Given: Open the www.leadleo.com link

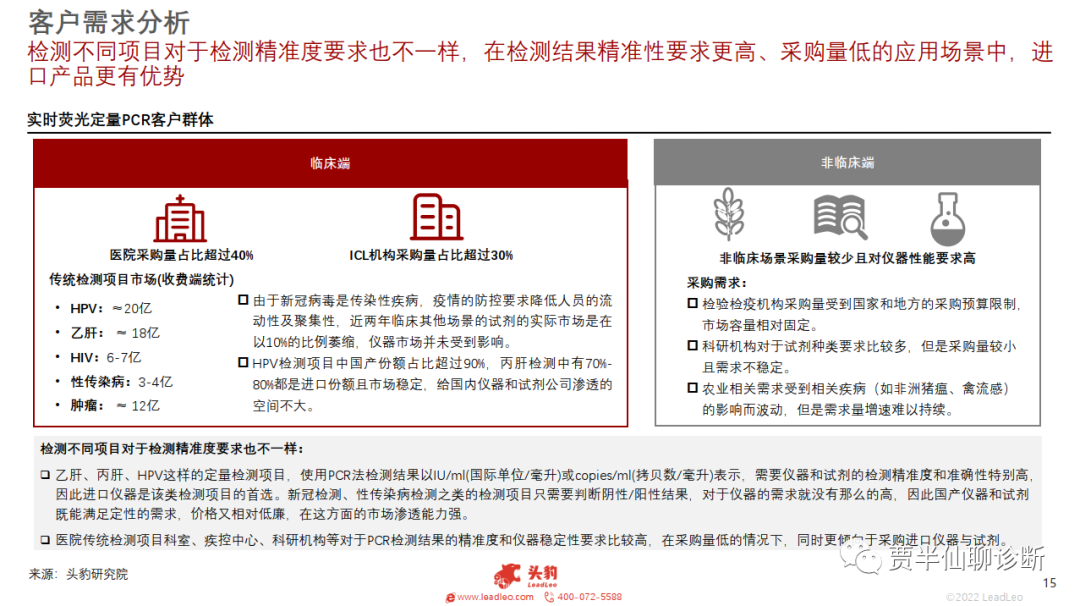Looking at the screenshot, I should pos(488,597).
